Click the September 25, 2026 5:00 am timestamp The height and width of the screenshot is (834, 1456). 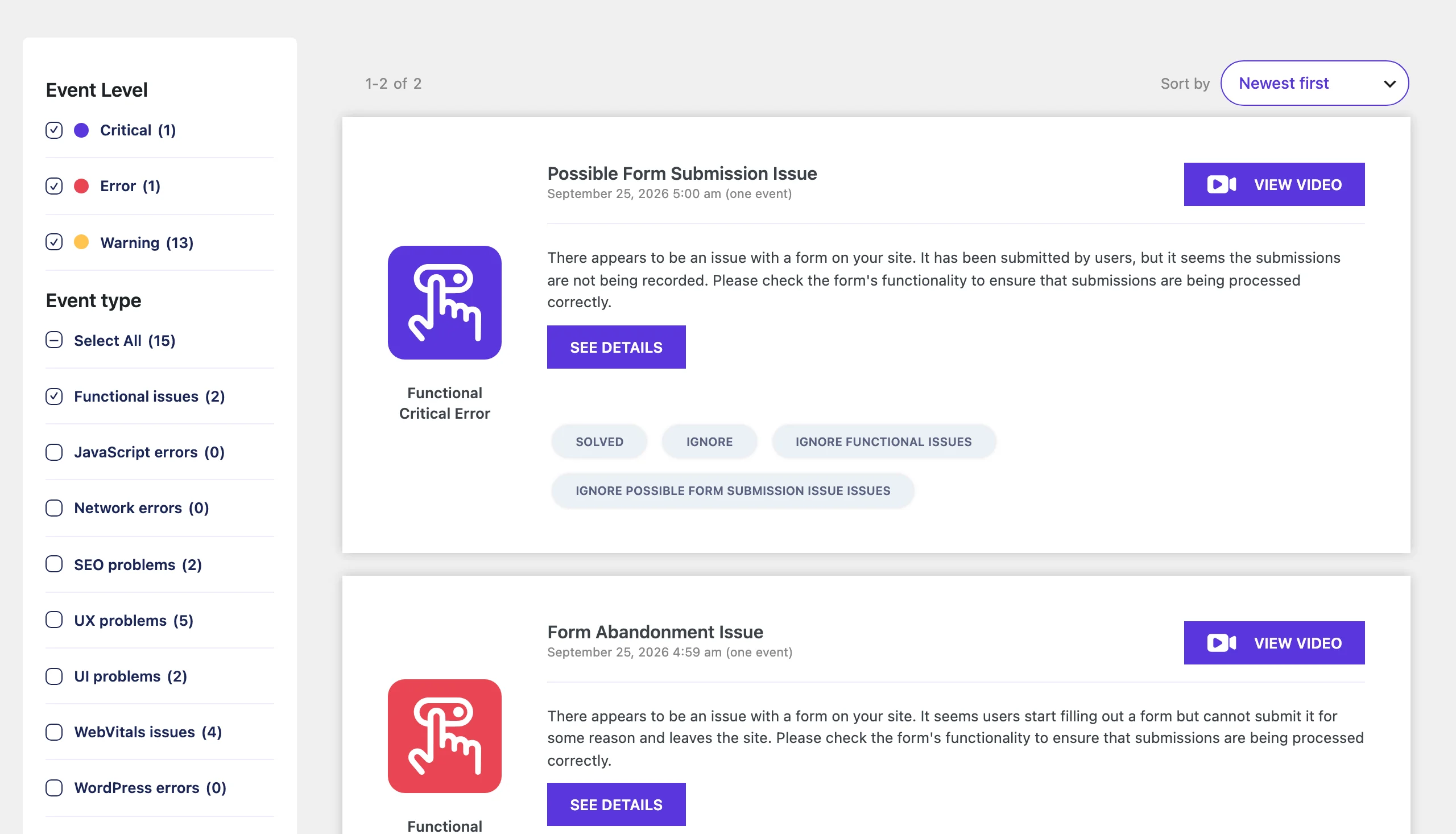click(669, 193)
